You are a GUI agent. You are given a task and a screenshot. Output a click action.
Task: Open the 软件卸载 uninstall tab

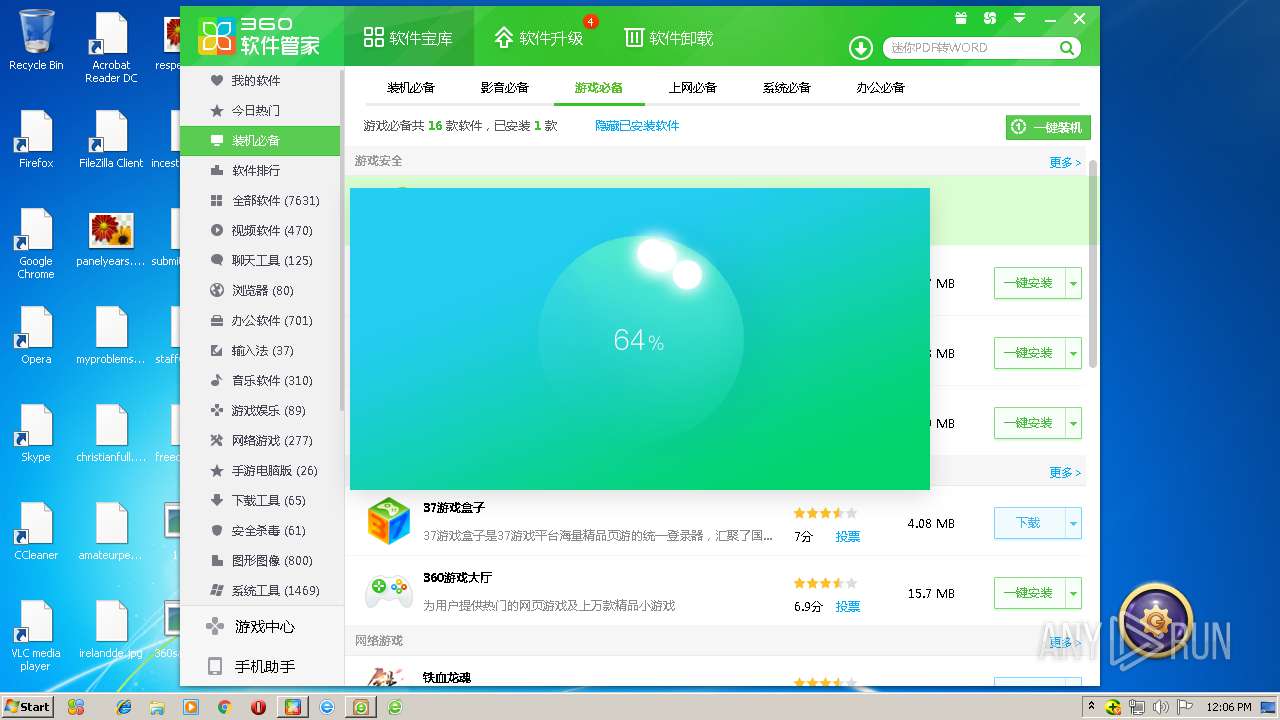click(668, 38)
